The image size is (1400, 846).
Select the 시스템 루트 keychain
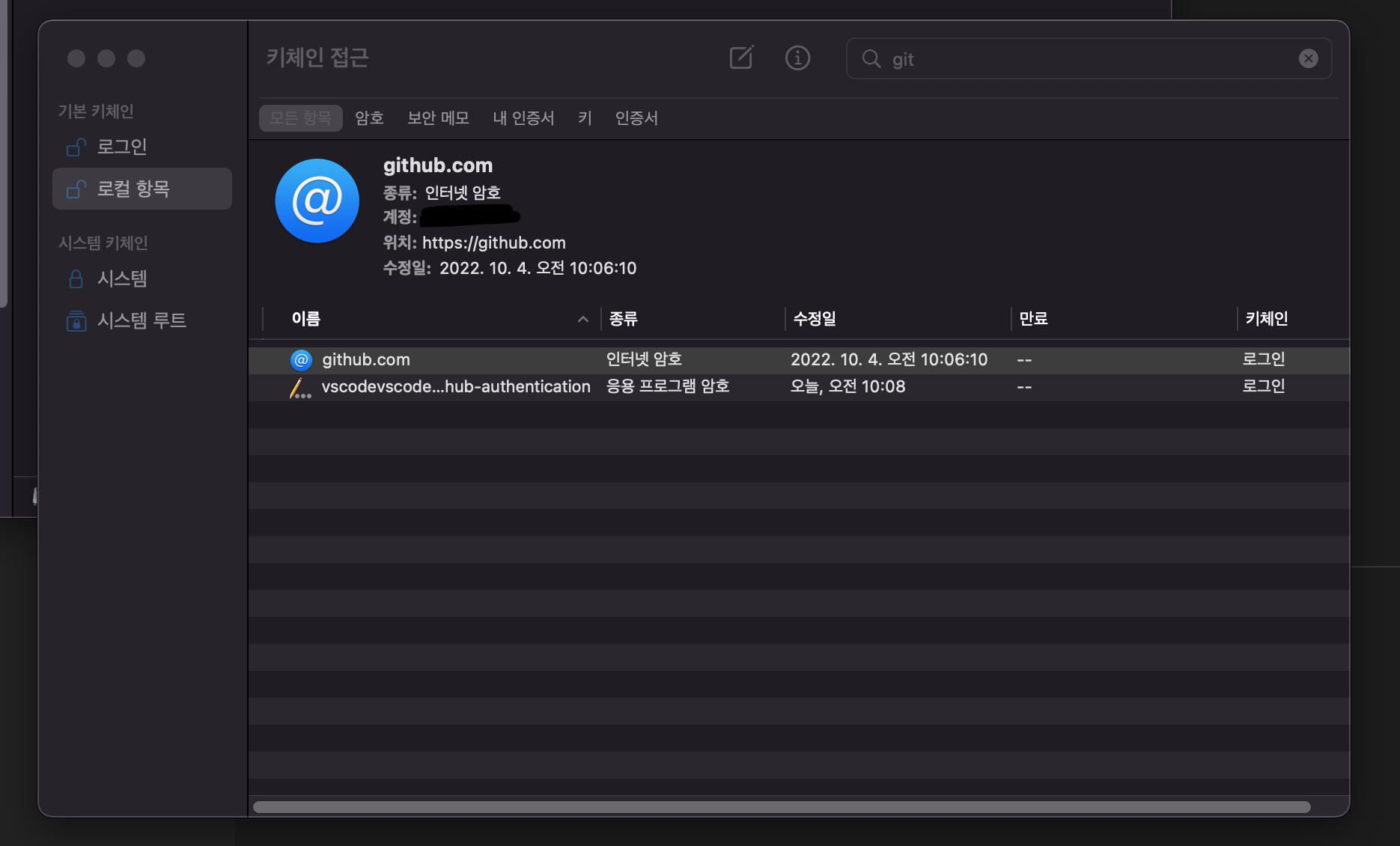click(142, 320)
